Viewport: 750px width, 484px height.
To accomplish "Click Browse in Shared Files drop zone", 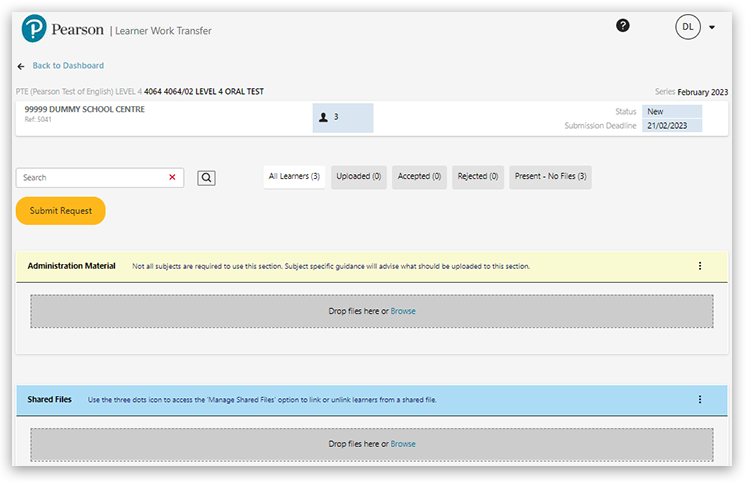I will [x=403, y=444].
